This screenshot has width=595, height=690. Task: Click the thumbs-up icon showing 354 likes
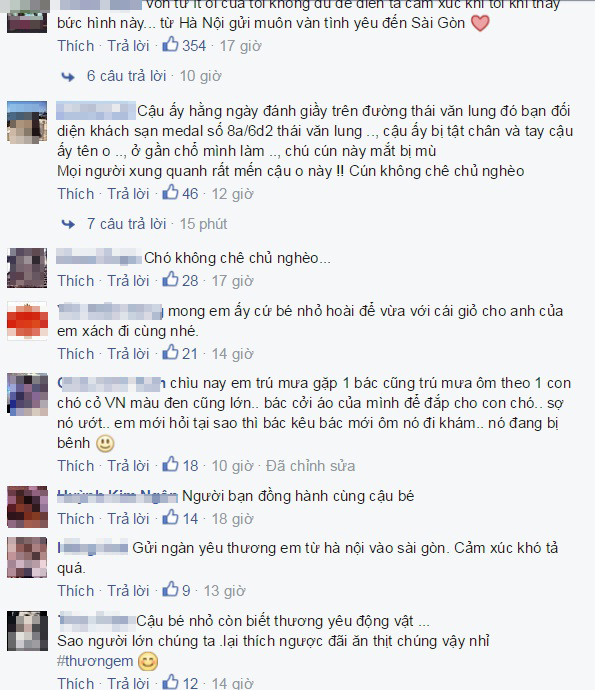tap(170, 44)
